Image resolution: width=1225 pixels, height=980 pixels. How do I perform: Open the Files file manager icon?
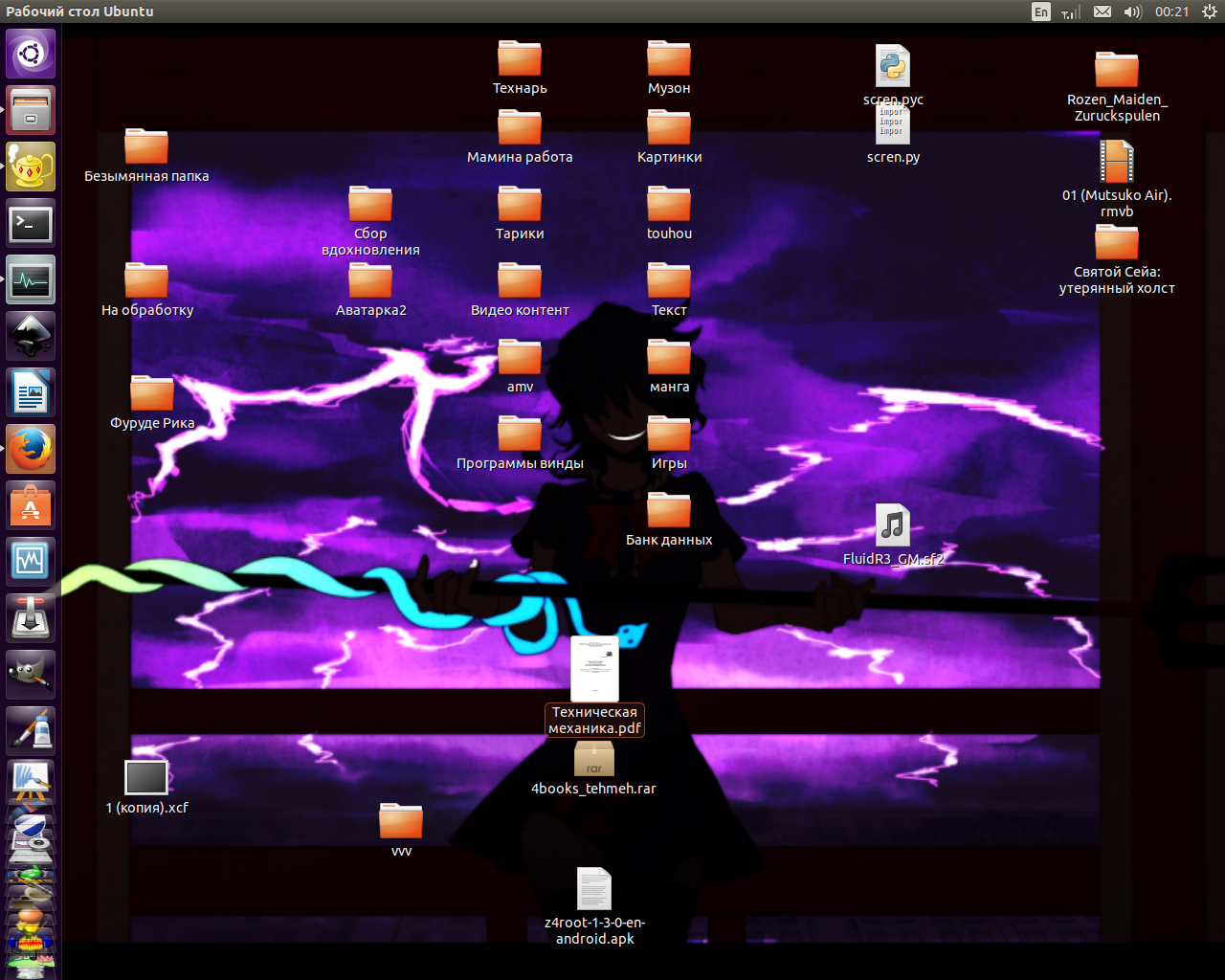[31, 110]
